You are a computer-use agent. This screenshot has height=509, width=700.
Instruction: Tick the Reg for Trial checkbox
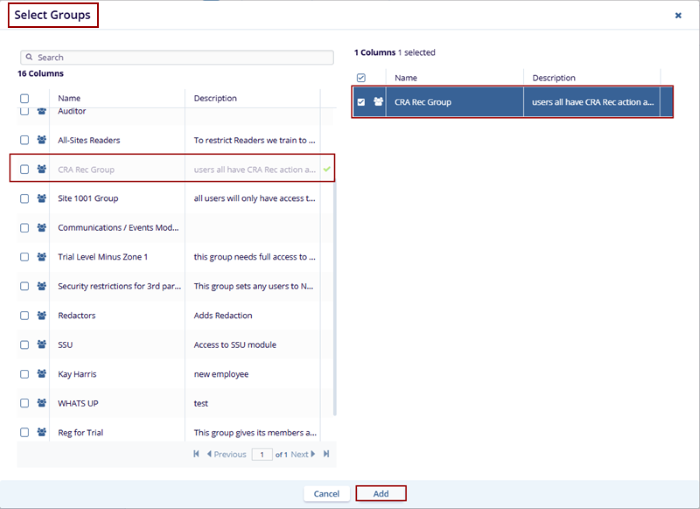click(x=25, y=432)
